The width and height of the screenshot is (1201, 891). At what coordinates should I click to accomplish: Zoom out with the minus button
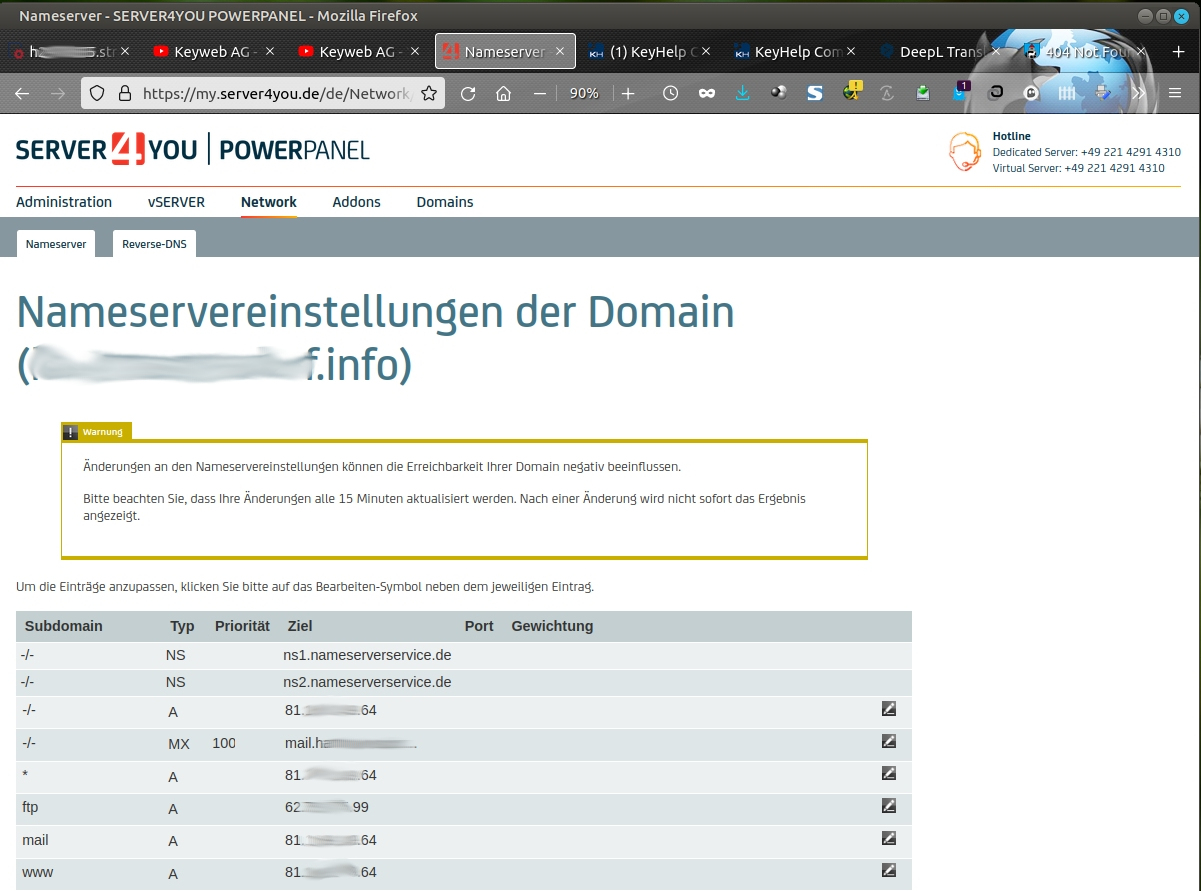click(540, 93)
